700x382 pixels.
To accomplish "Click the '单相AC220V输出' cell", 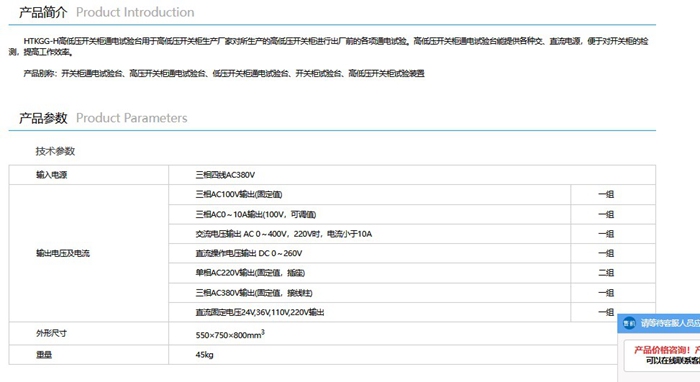I will pos(370,273).
